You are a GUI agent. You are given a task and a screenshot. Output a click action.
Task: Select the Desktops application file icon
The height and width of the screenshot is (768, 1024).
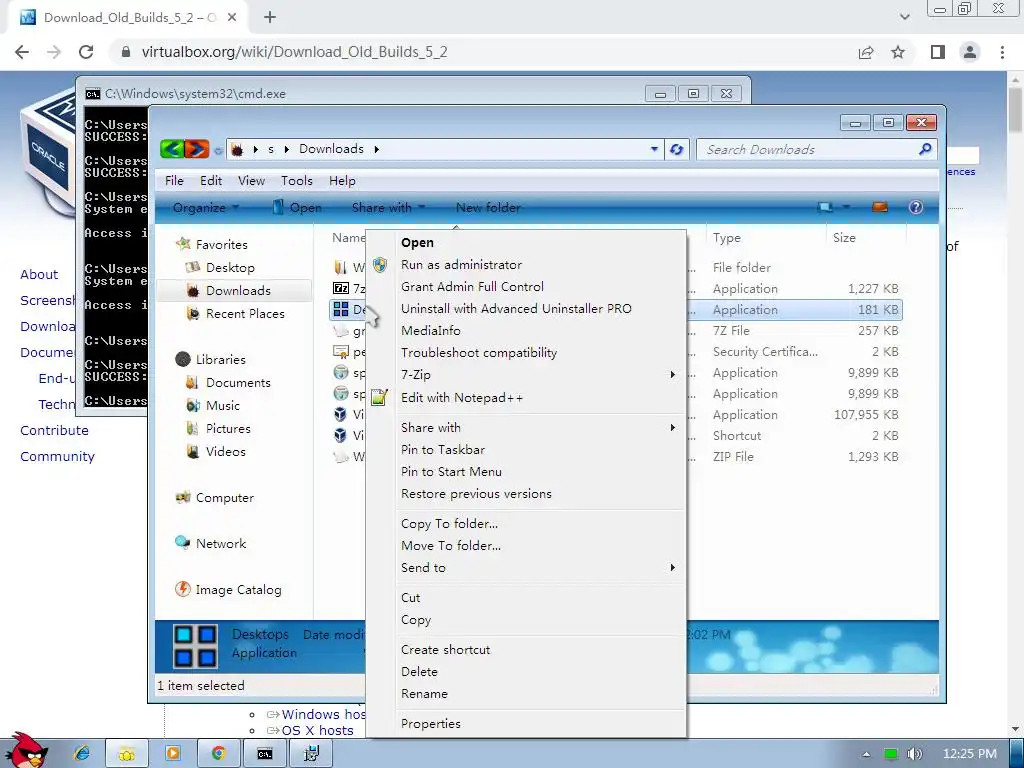pos(341,310)
